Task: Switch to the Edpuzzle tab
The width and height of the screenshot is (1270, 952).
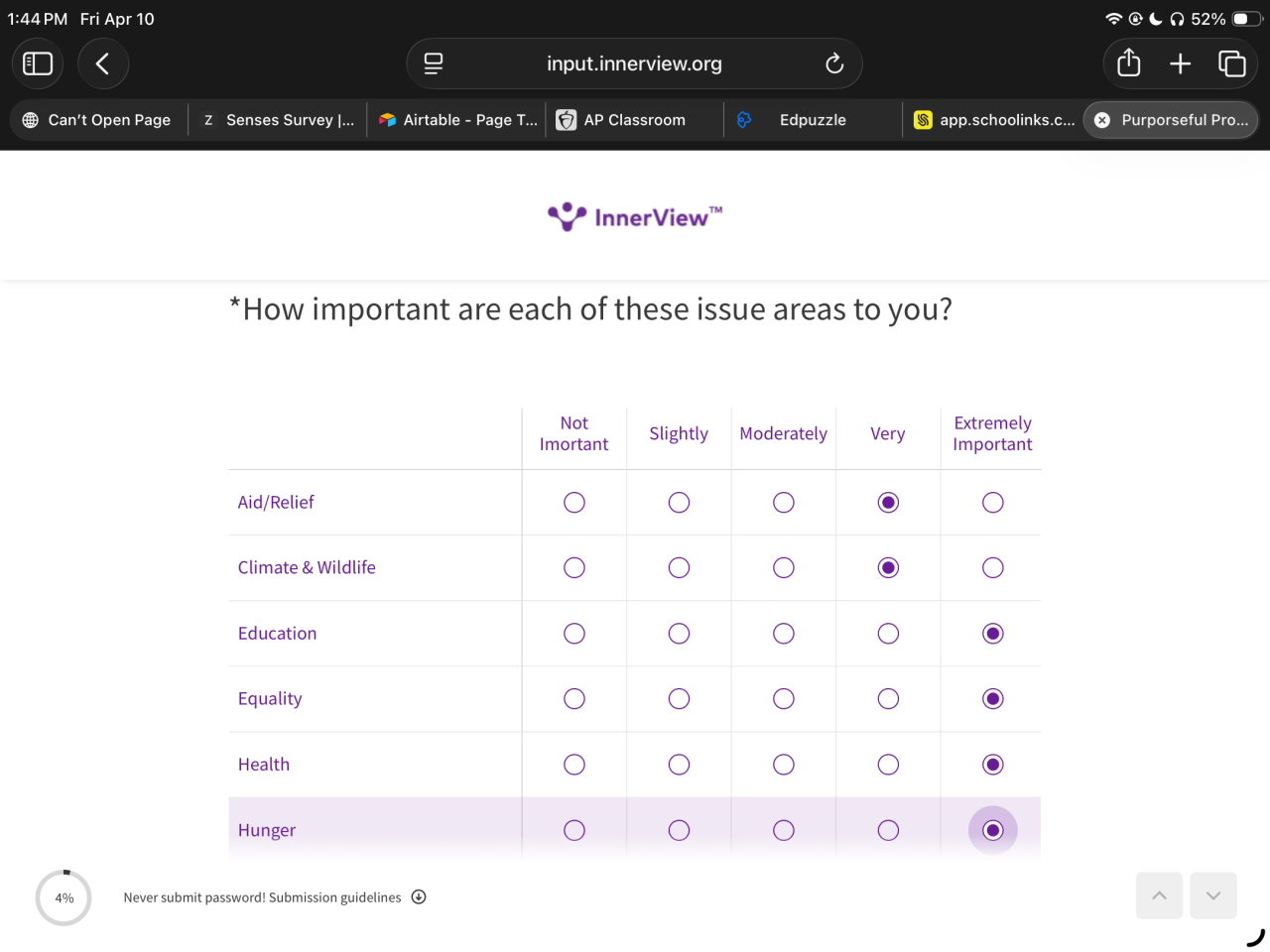Action: pos(812,120)
